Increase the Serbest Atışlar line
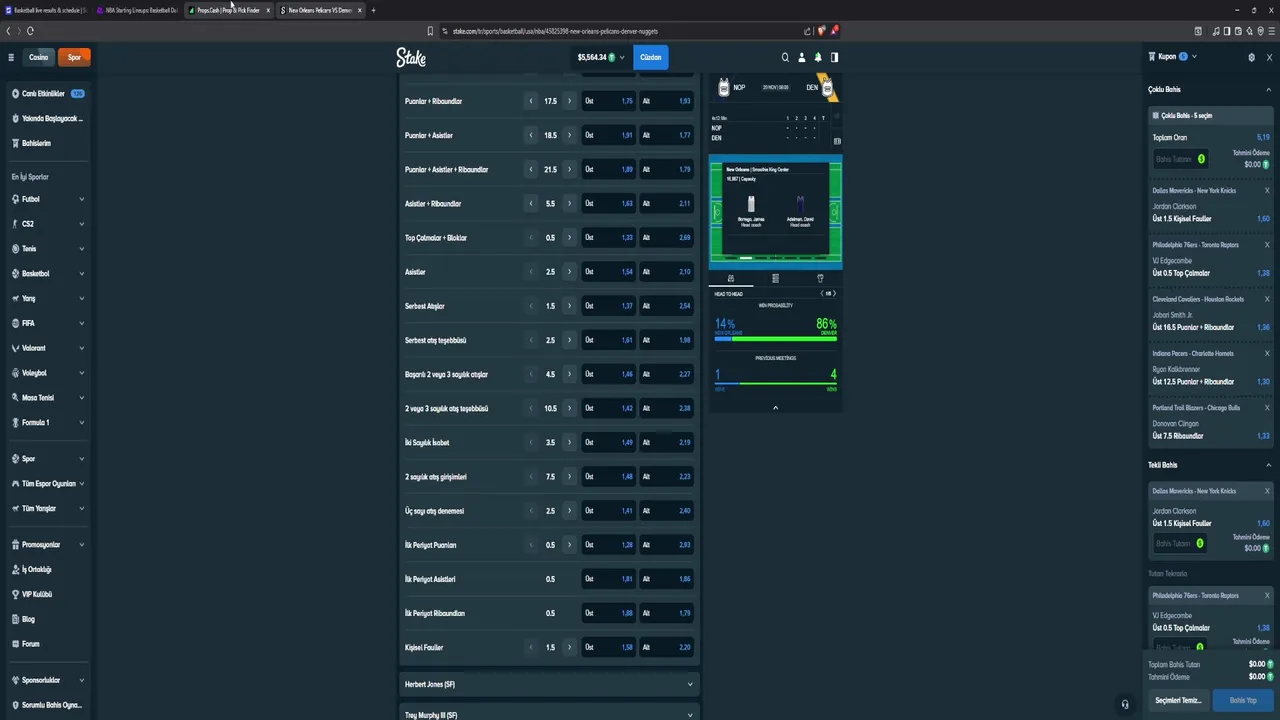This screenshot has height=720, width=1280. pyautogui.click(x=570, y=306)
